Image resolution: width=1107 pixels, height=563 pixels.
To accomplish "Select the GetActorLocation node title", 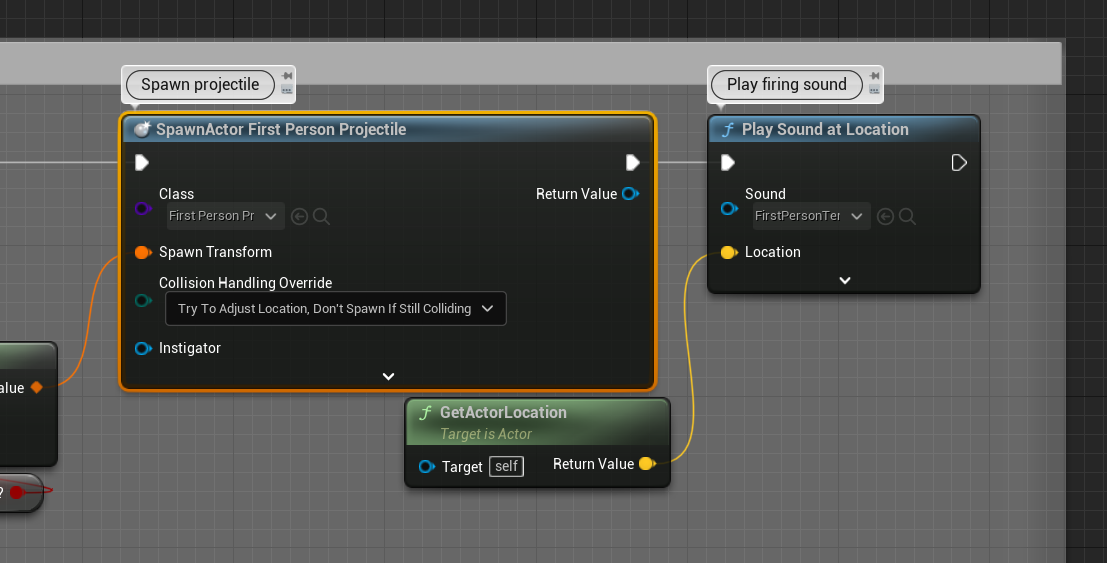I will click(x=503, y=413).
